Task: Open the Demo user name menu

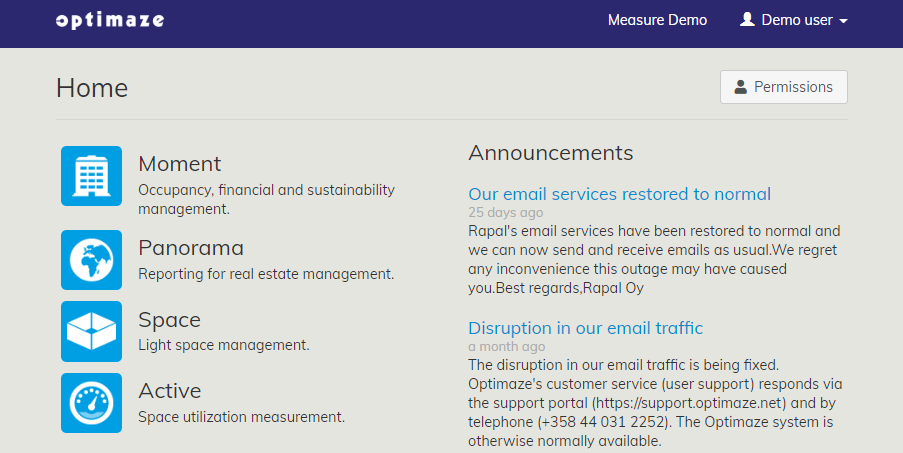Action: 797,20
